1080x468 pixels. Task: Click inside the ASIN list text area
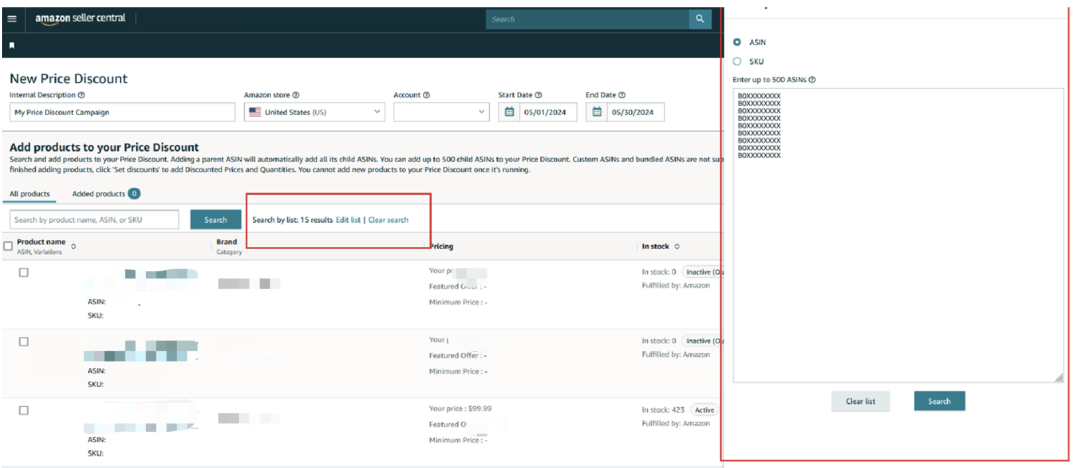click(898, 235)
